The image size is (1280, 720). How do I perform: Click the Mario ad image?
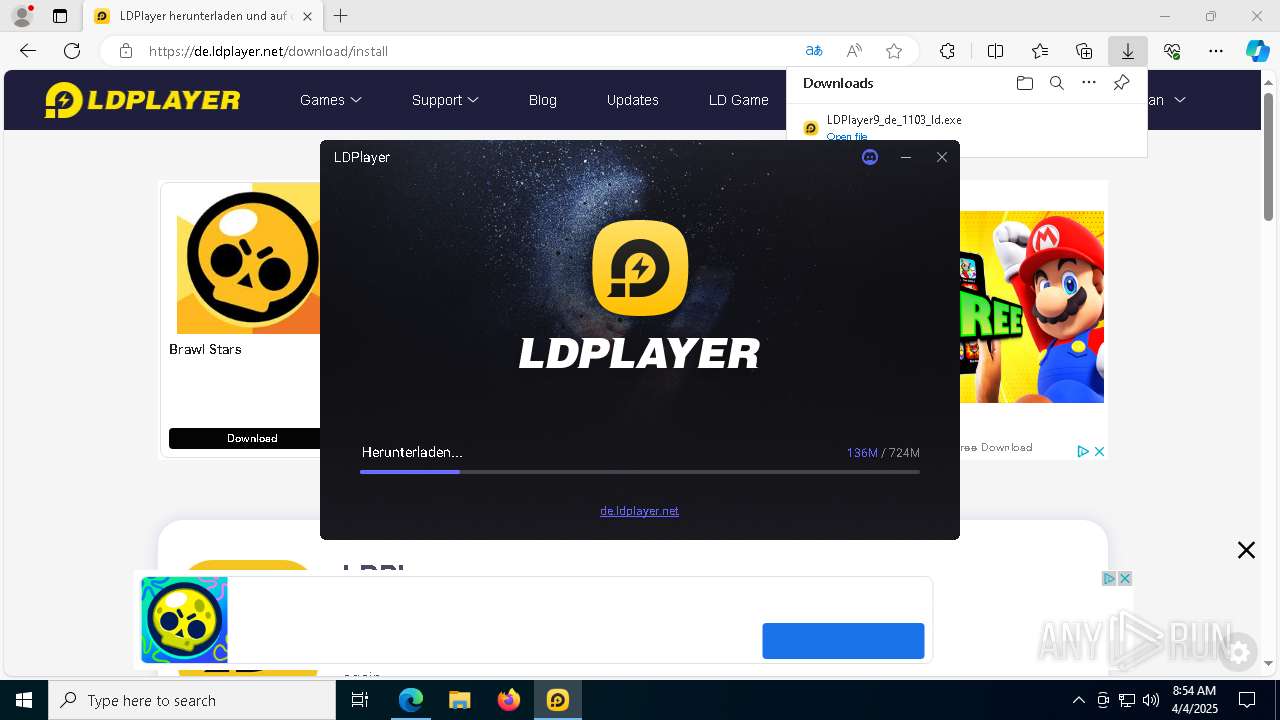tap(1032, 306)
